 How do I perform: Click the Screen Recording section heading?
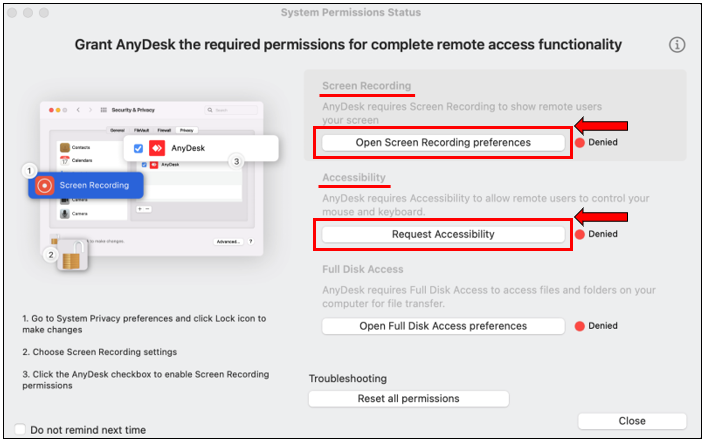(366, 86)
